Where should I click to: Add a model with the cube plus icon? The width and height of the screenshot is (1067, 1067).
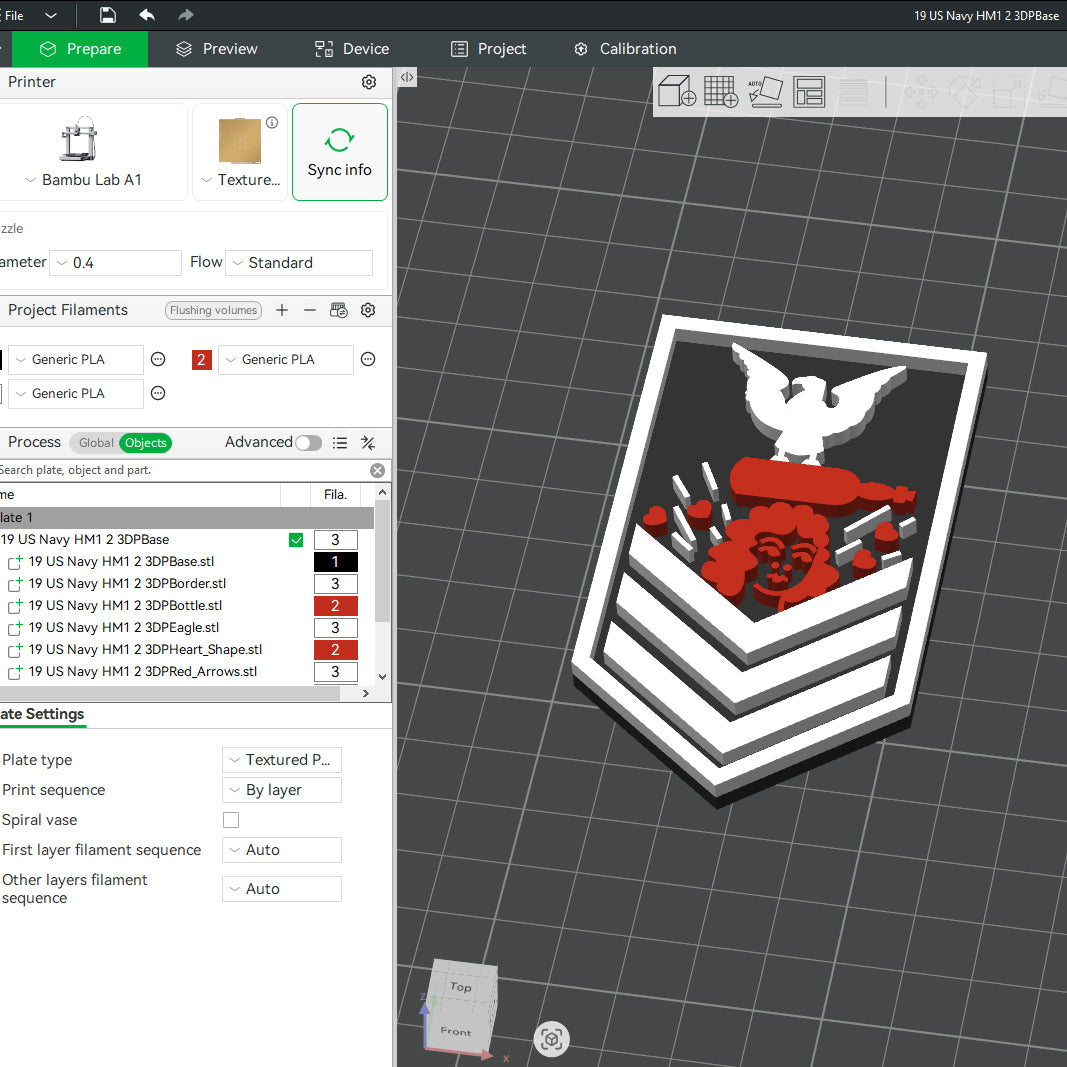point(676,91)
